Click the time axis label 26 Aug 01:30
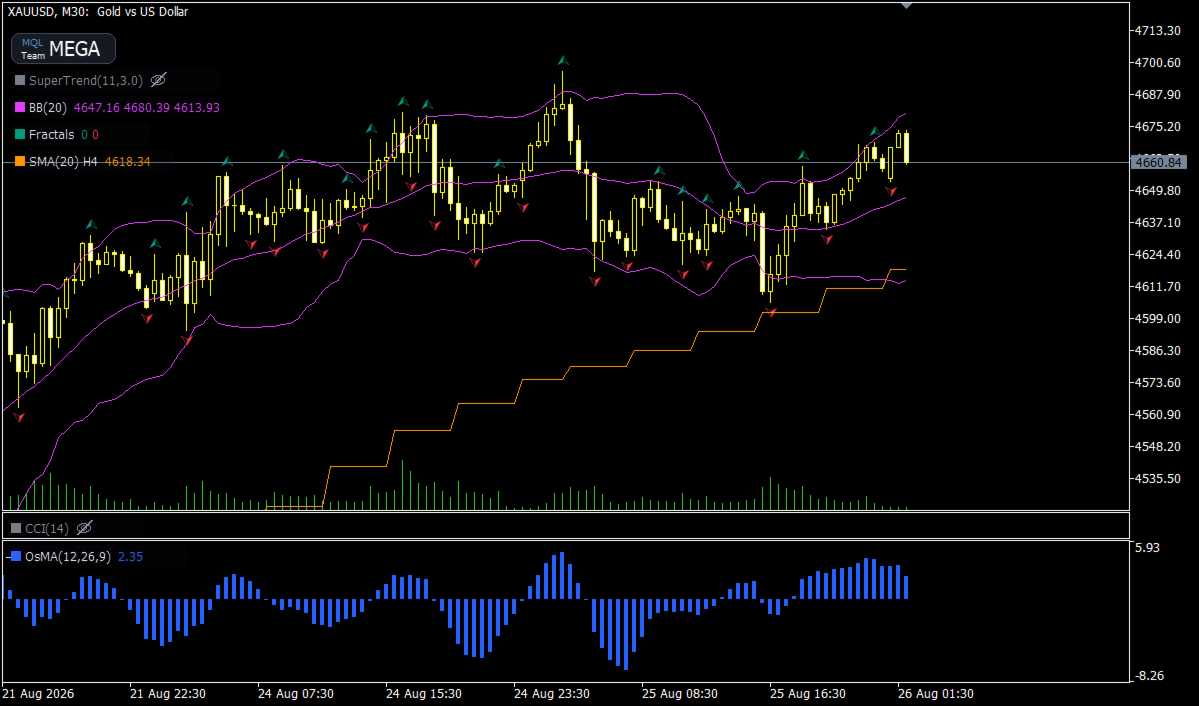 (x=936, y=694)
